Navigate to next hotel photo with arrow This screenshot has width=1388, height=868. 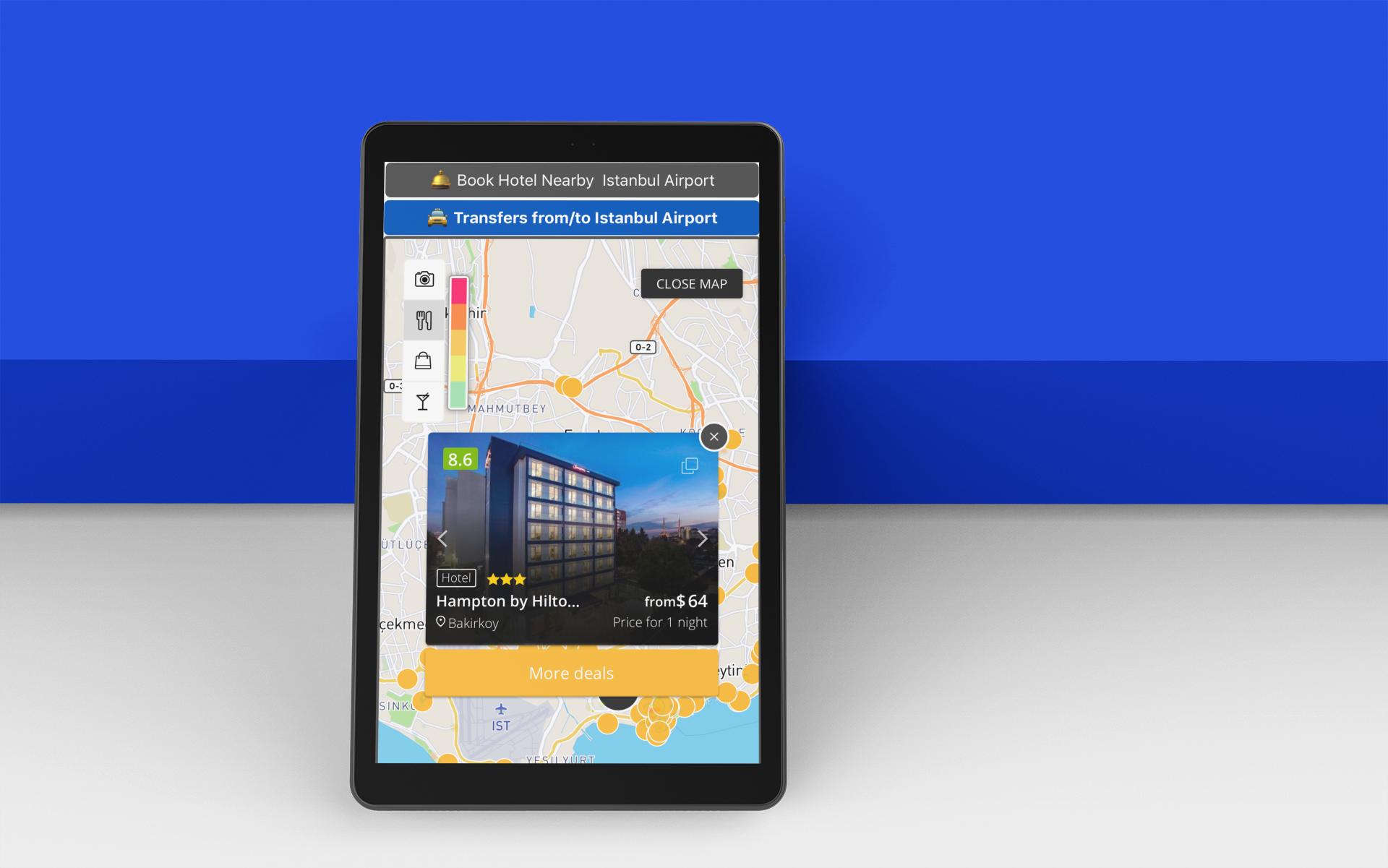[x=701, y=537]
